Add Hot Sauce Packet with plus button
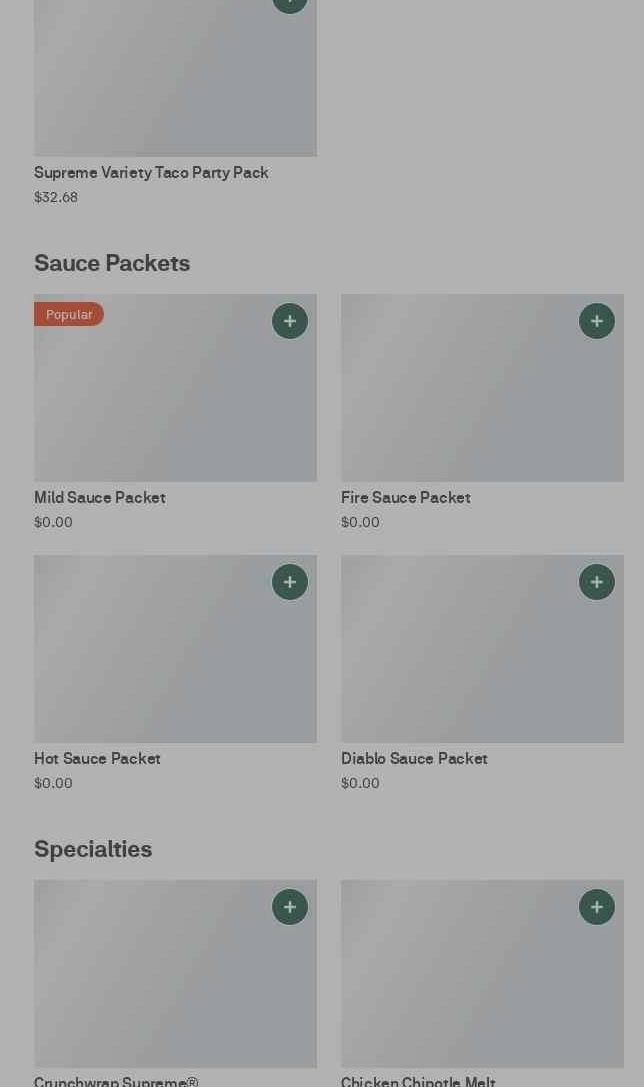Screen dimensions: 644x1087 (x=290, y=582)
